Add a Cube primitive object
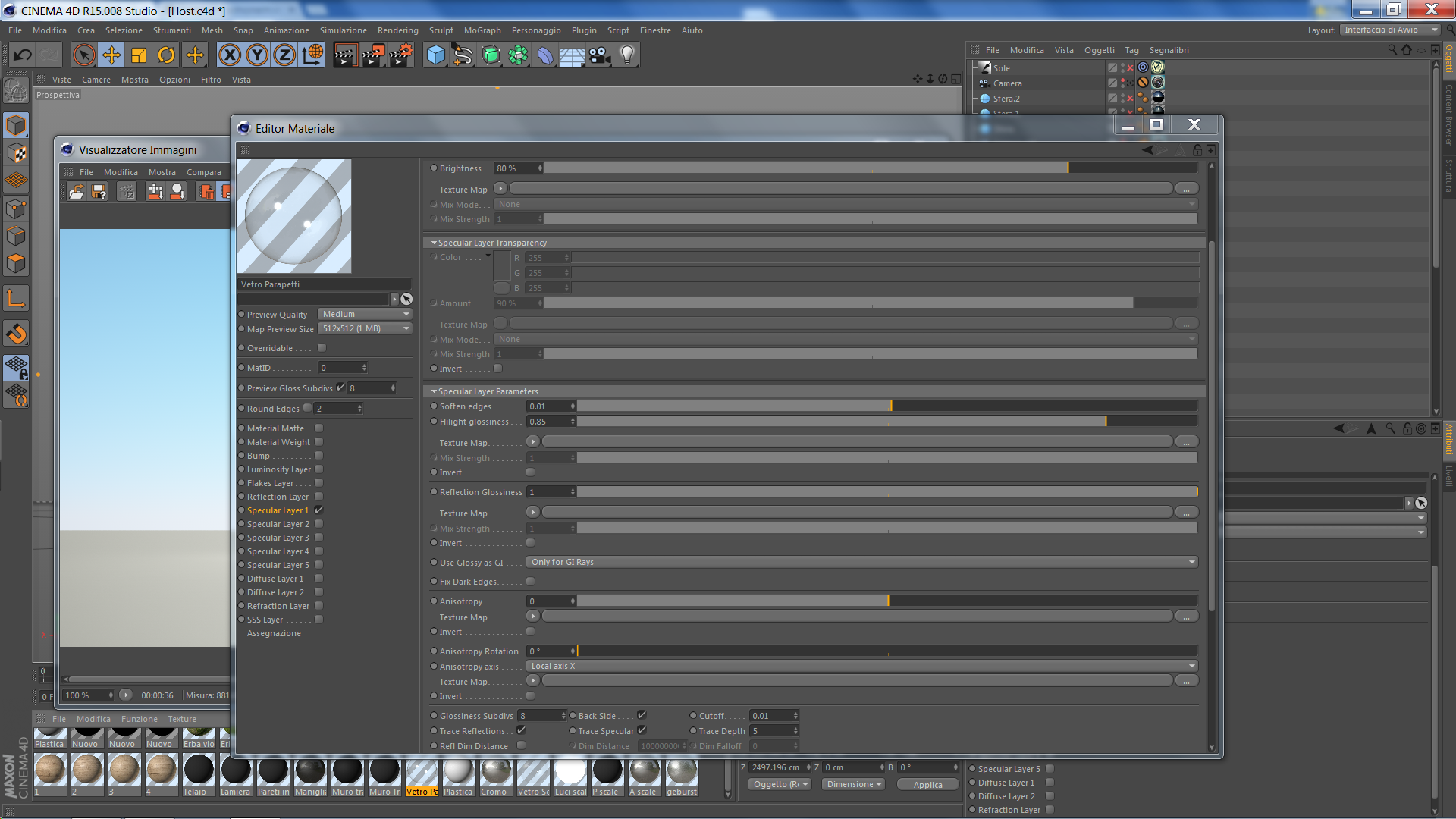This screenshot has width=1456, height=819. tap(435, 55)
